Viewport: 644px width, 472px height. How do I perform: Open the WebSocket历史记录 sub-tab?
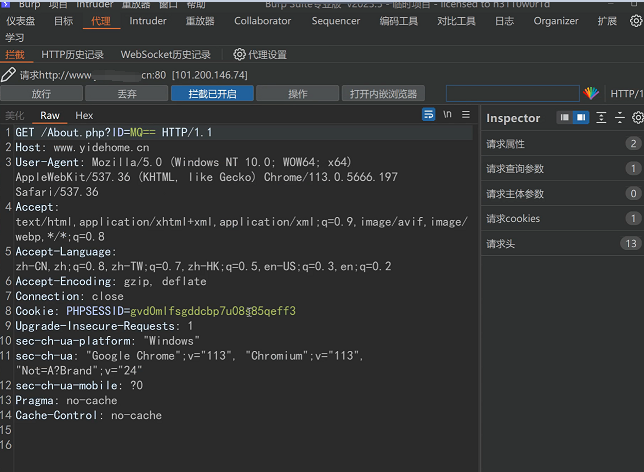pyautogui.click(x=166, y=54)
